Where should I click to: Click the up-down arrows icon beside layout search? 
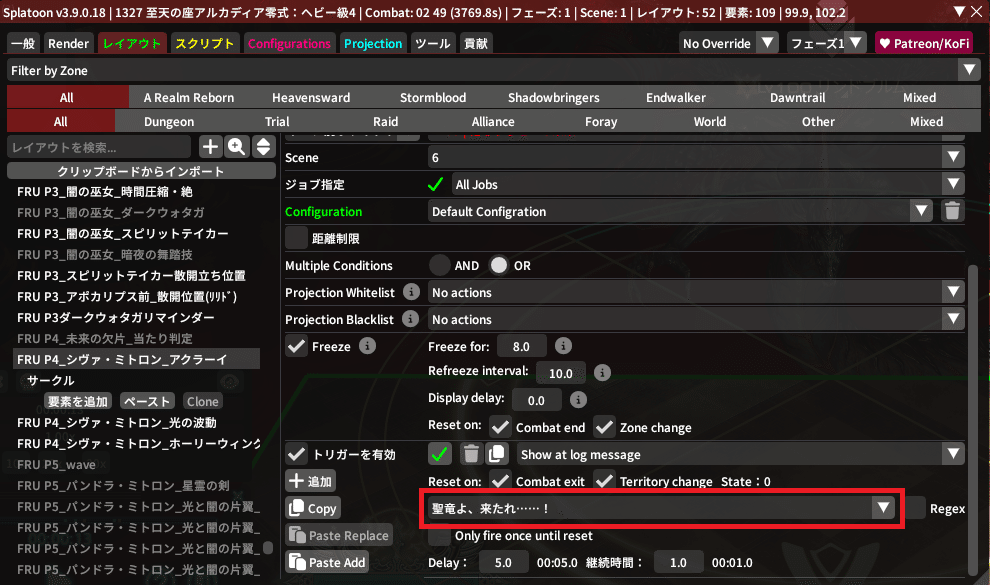(263, 147)
